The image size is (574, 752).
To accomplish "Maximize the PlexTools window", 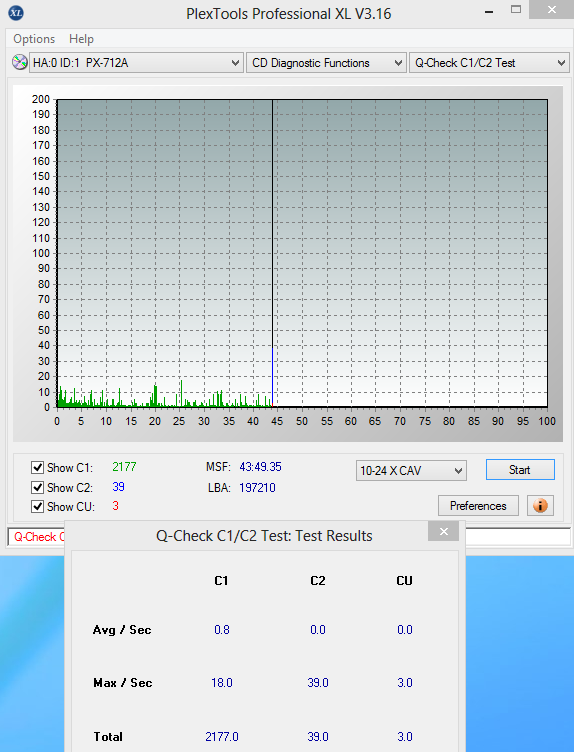I will [516, 10].
